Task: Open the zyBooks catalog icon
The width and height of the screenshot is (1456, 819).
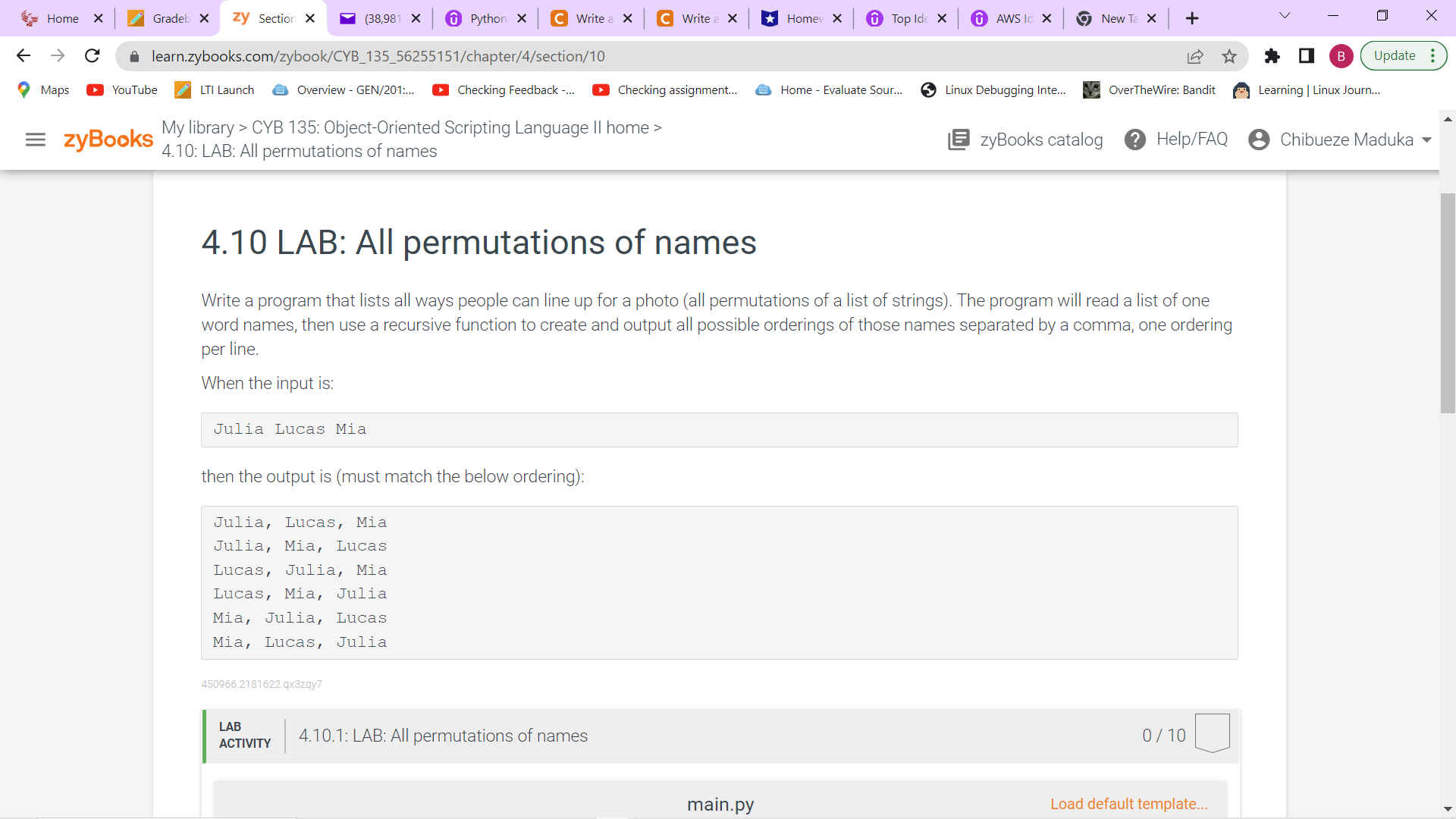Action: 959,139
